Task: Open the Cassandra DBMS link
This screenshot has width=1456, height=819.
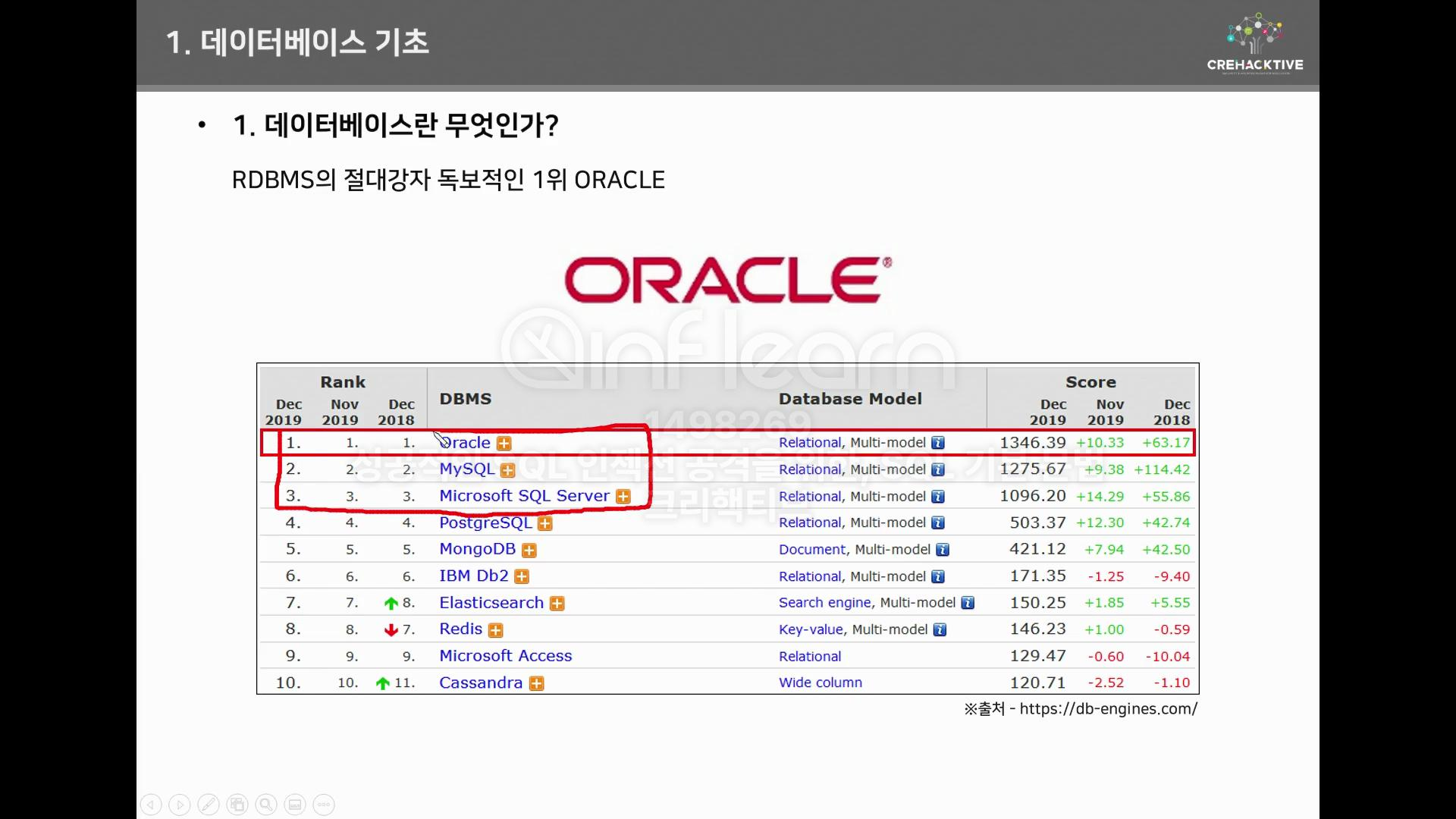Action: tap(481, 682)
